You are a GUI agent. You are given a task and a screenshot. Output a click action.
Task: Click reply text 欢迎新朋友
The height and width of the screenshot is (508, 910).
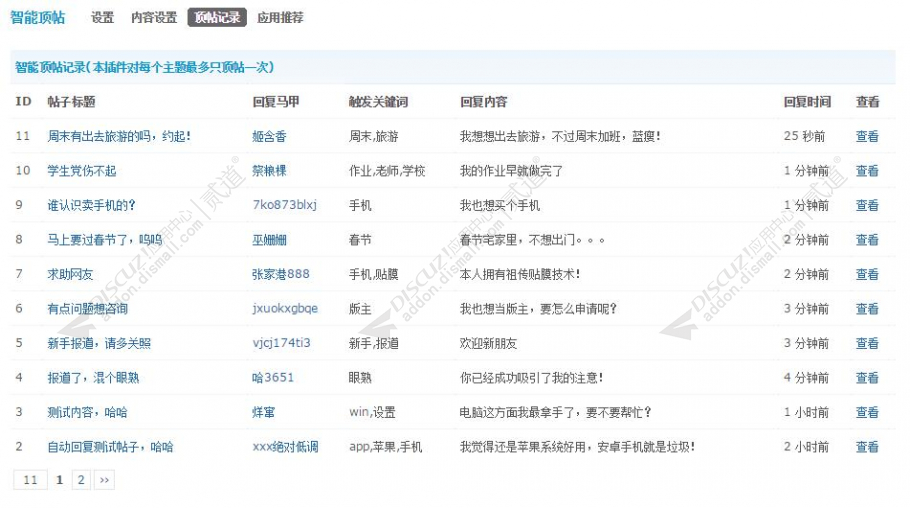click(x=488, y=343)
